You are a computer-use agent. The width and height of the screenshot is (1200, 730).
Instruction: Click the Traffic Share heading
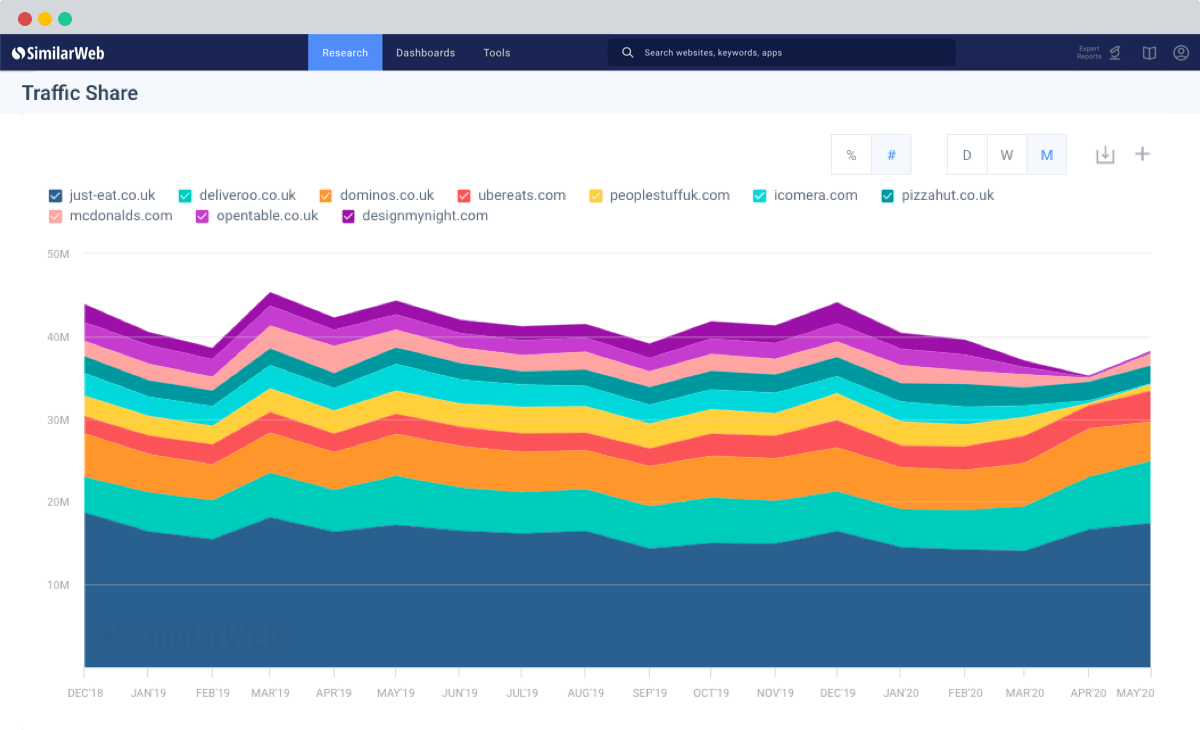(80, 93)
